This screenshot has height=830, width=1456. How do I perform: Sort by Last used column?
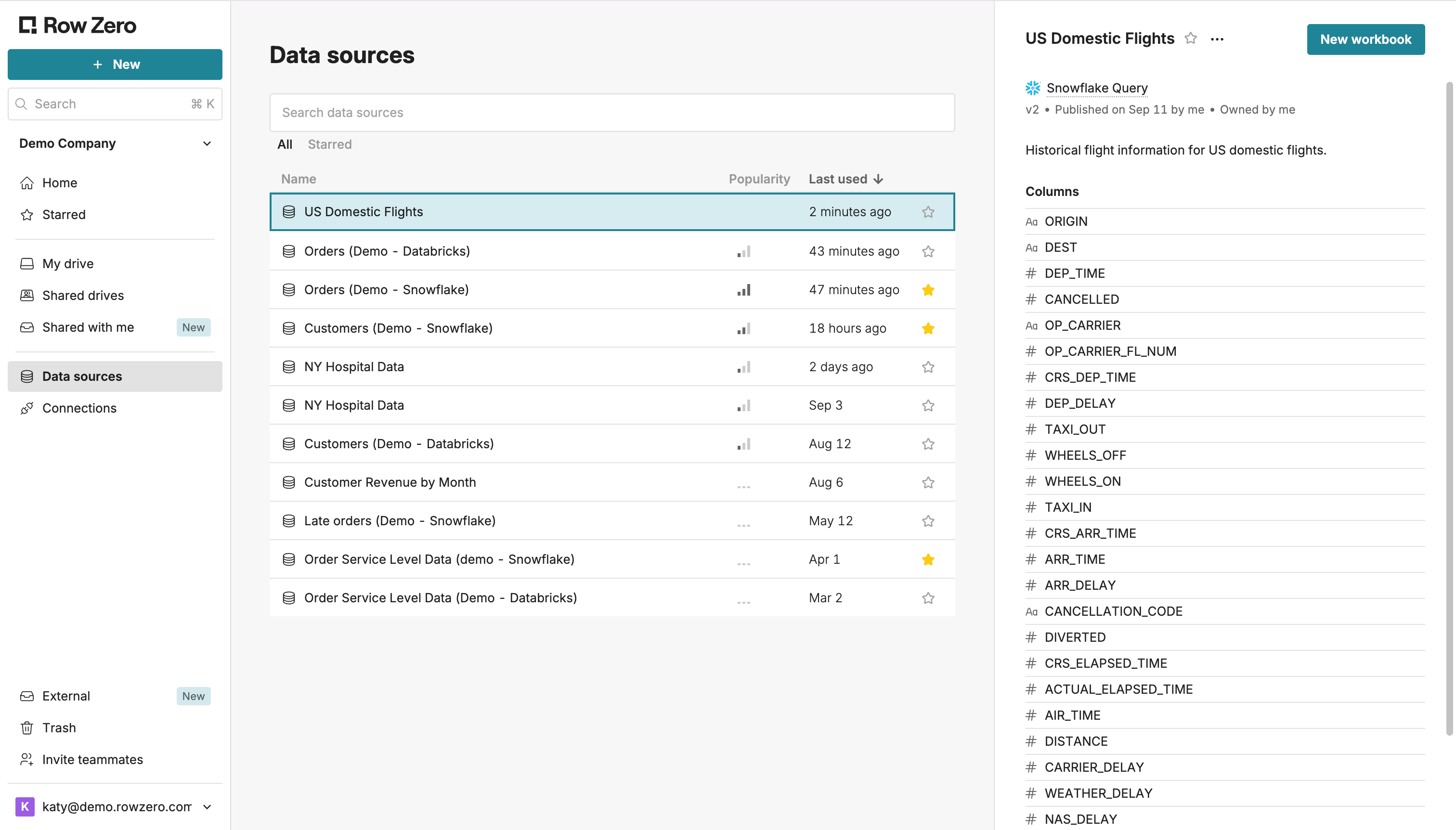[846, 179]
